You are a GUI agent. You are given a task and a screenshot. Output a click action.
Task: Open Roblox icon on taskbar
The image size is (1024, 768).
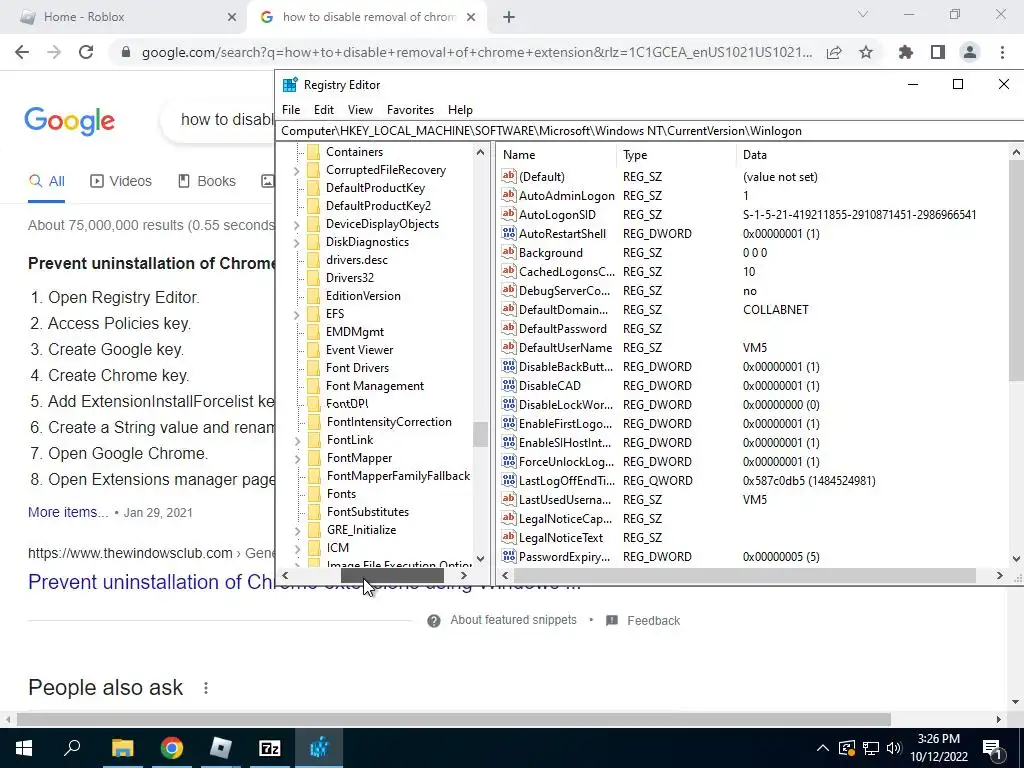(x=221, y=748)
